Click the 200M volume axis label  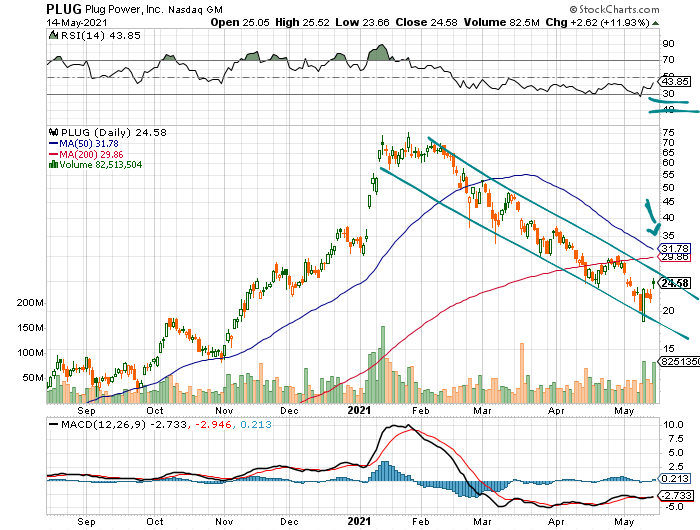tap(30, 303)
